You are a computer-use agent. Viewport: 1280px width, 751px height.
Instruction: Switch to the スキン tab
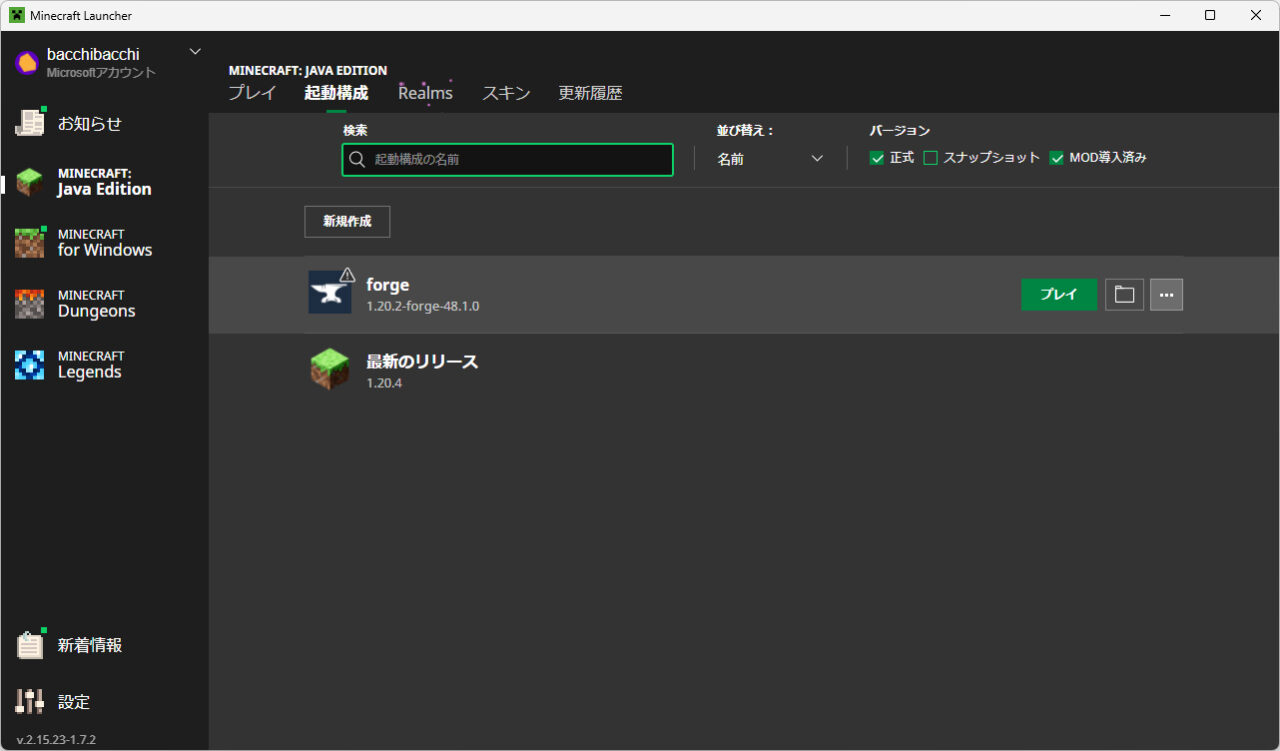(505, 92)
